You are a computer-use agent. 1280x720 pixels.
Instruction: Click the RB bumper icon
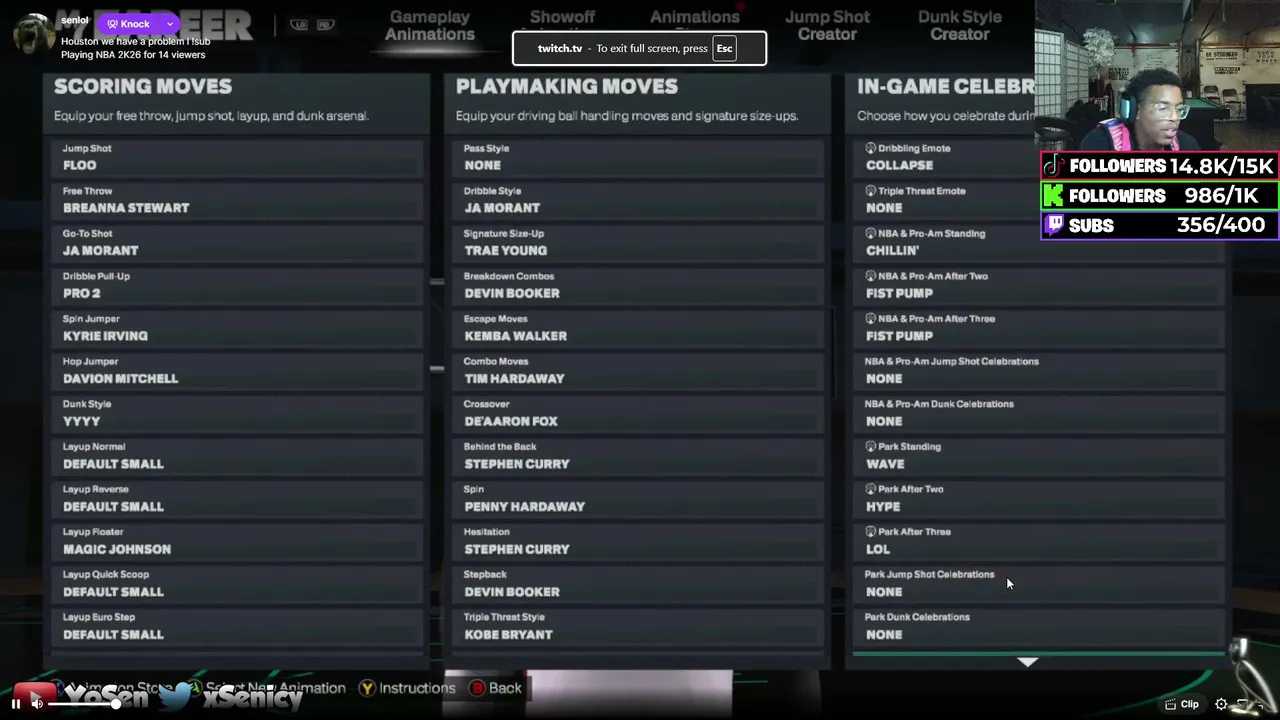[326, 25]
